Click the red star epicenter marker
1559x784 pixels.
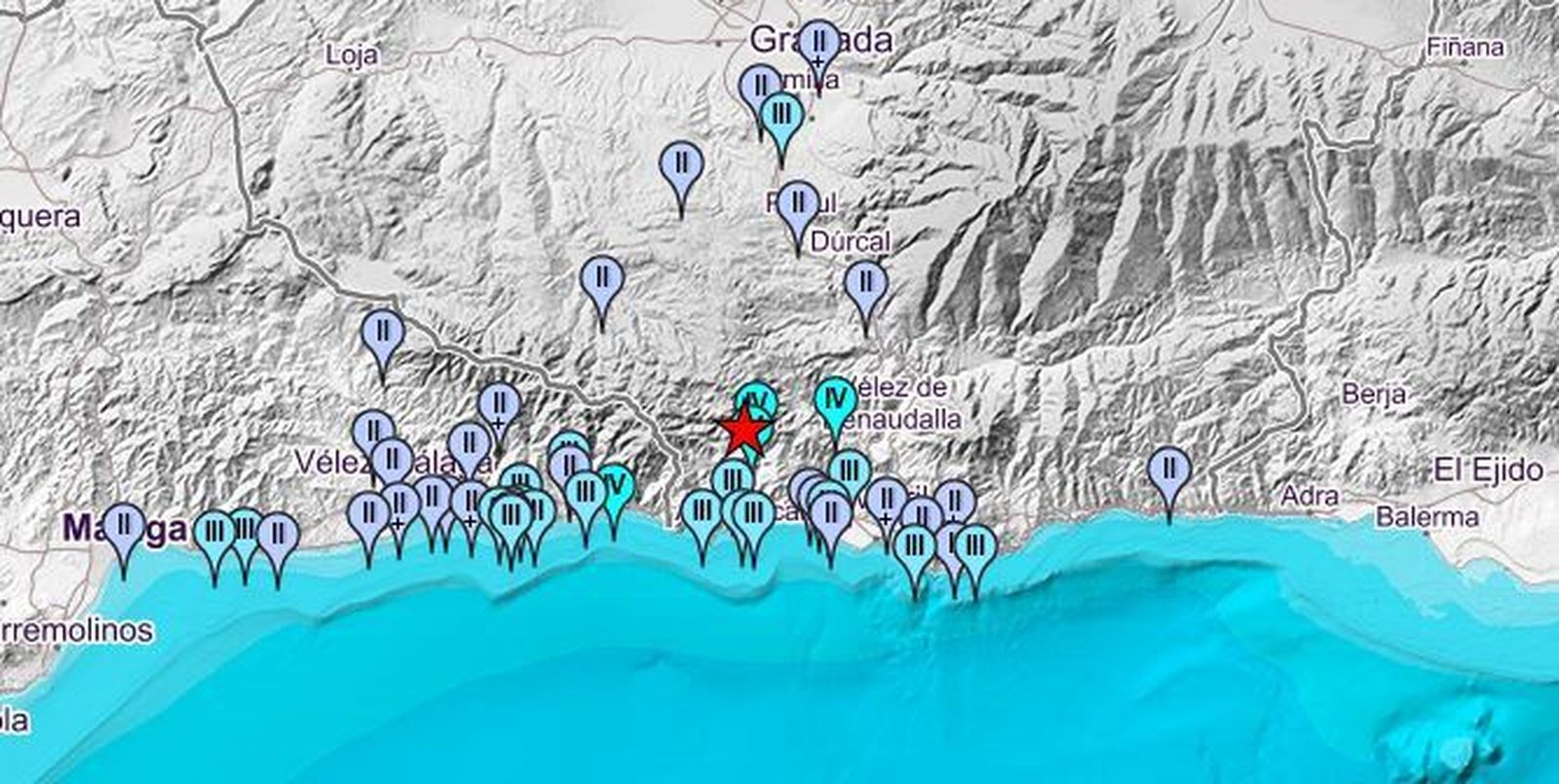coord(744,430)
